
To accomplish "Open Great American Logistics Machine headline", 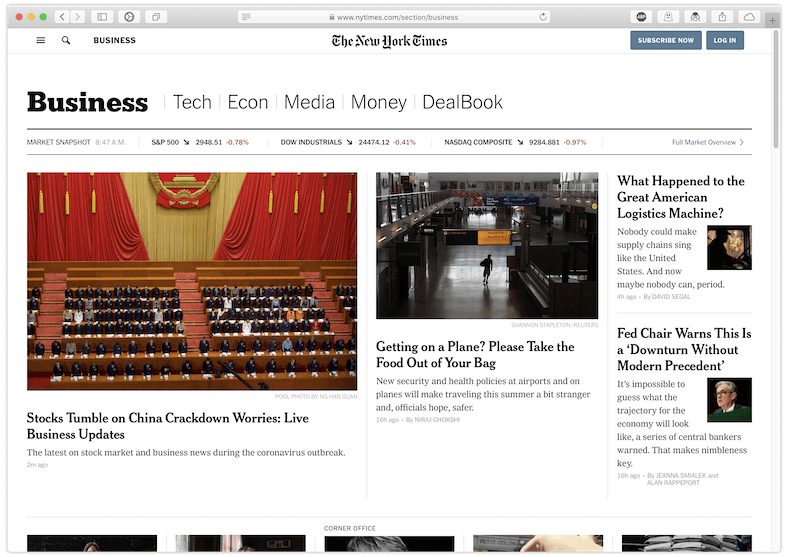I will 681,197.
